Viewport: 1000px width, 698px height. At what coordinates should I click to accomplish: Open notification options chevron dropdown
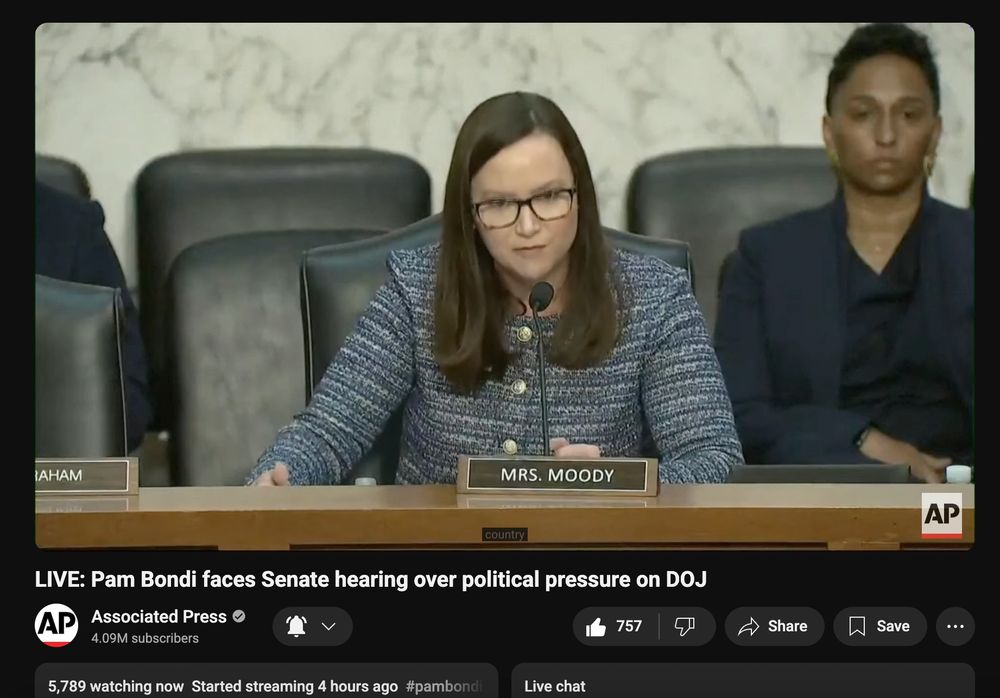click(x=328, y=627)
